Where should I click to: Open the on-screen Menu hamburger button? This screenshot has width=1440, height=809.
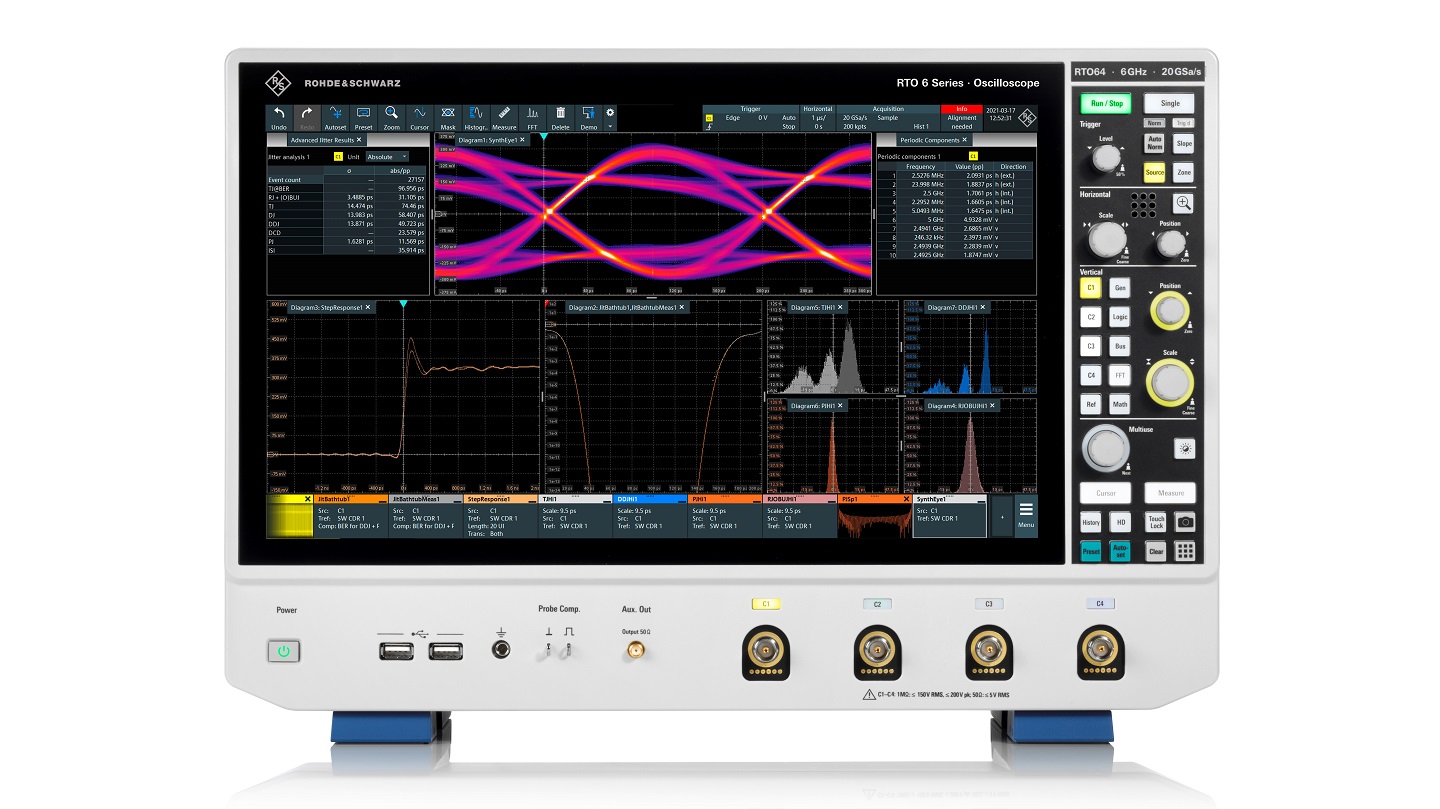coord(1026,516)
